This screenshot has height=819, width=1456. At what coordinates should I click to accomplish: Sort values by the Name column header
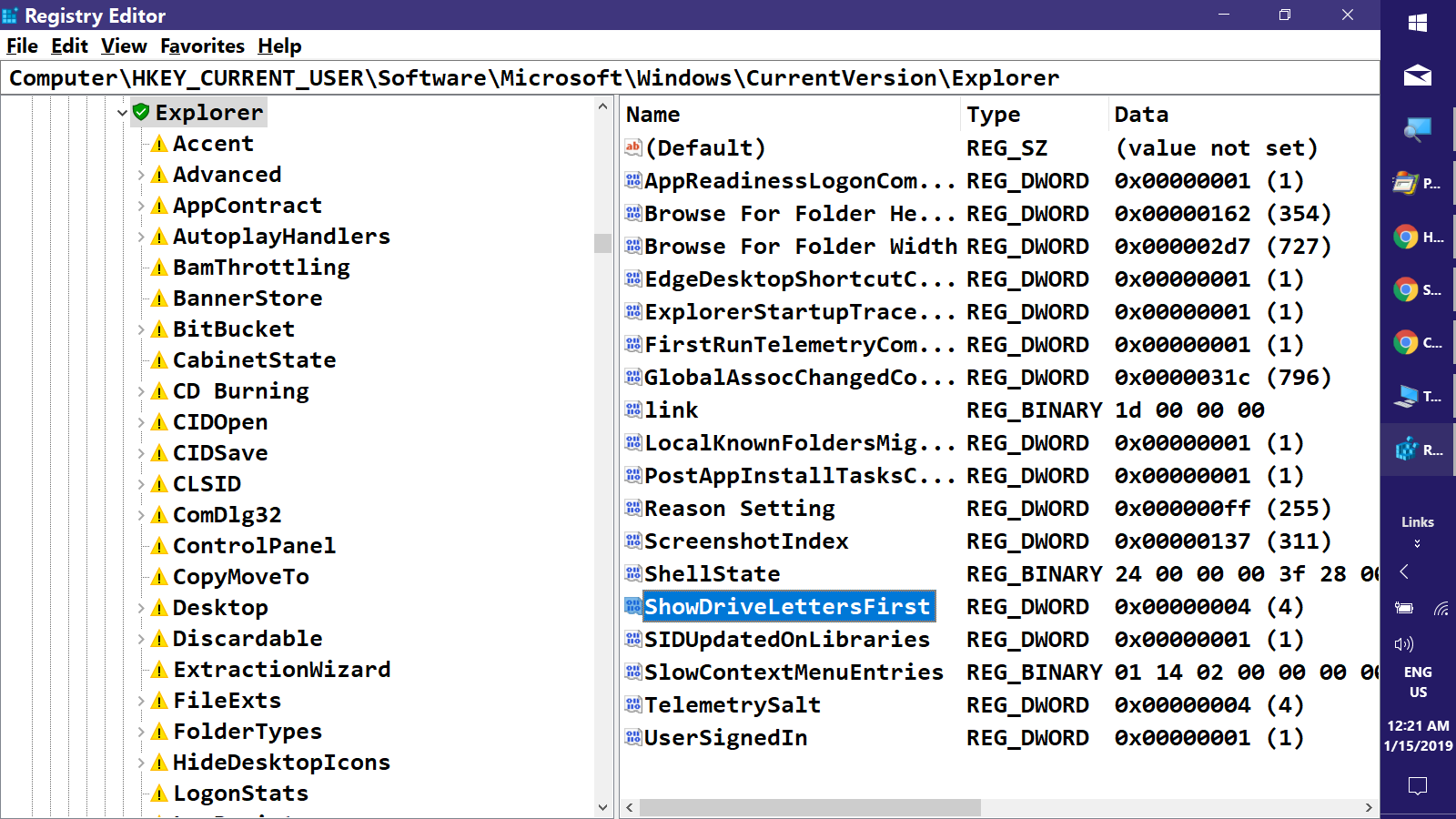pyautogui.click(x=791, y=115)
